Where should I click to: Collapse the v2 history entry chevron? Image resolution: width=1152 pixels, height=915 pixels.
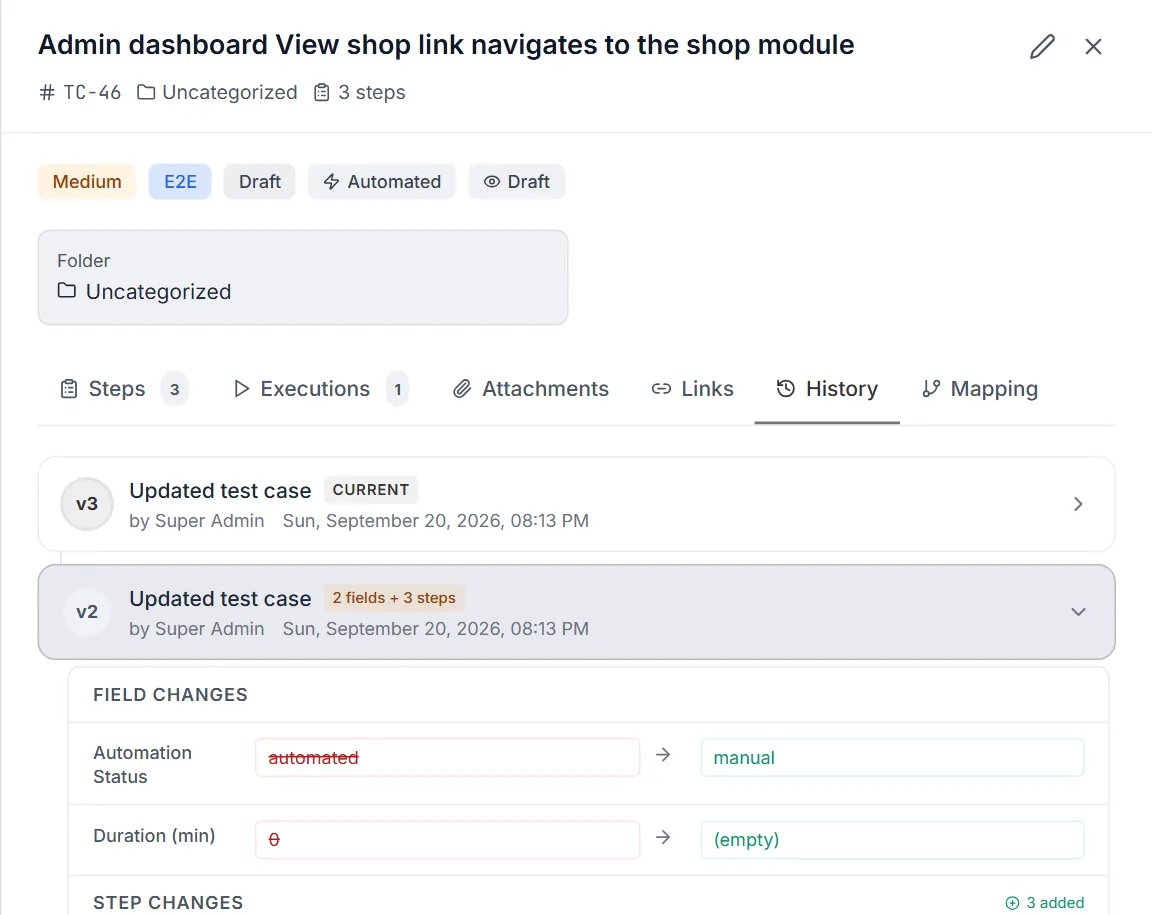[x=1078, y=612]
